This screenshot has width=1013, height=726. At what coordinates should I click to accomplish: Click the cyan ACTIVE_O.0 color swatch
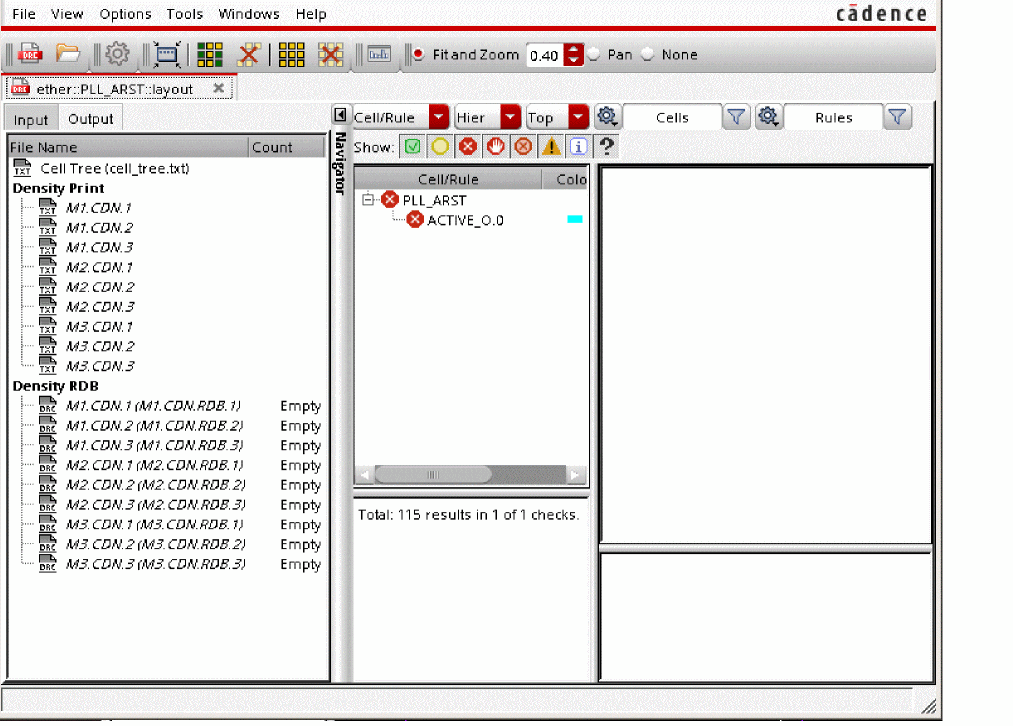574,220
